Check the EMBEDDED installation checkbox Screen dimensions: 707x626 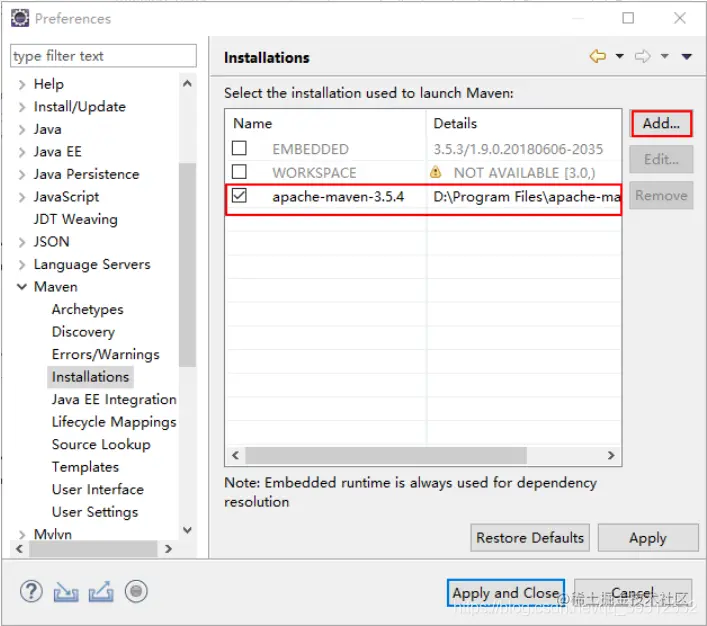point(239,148)
